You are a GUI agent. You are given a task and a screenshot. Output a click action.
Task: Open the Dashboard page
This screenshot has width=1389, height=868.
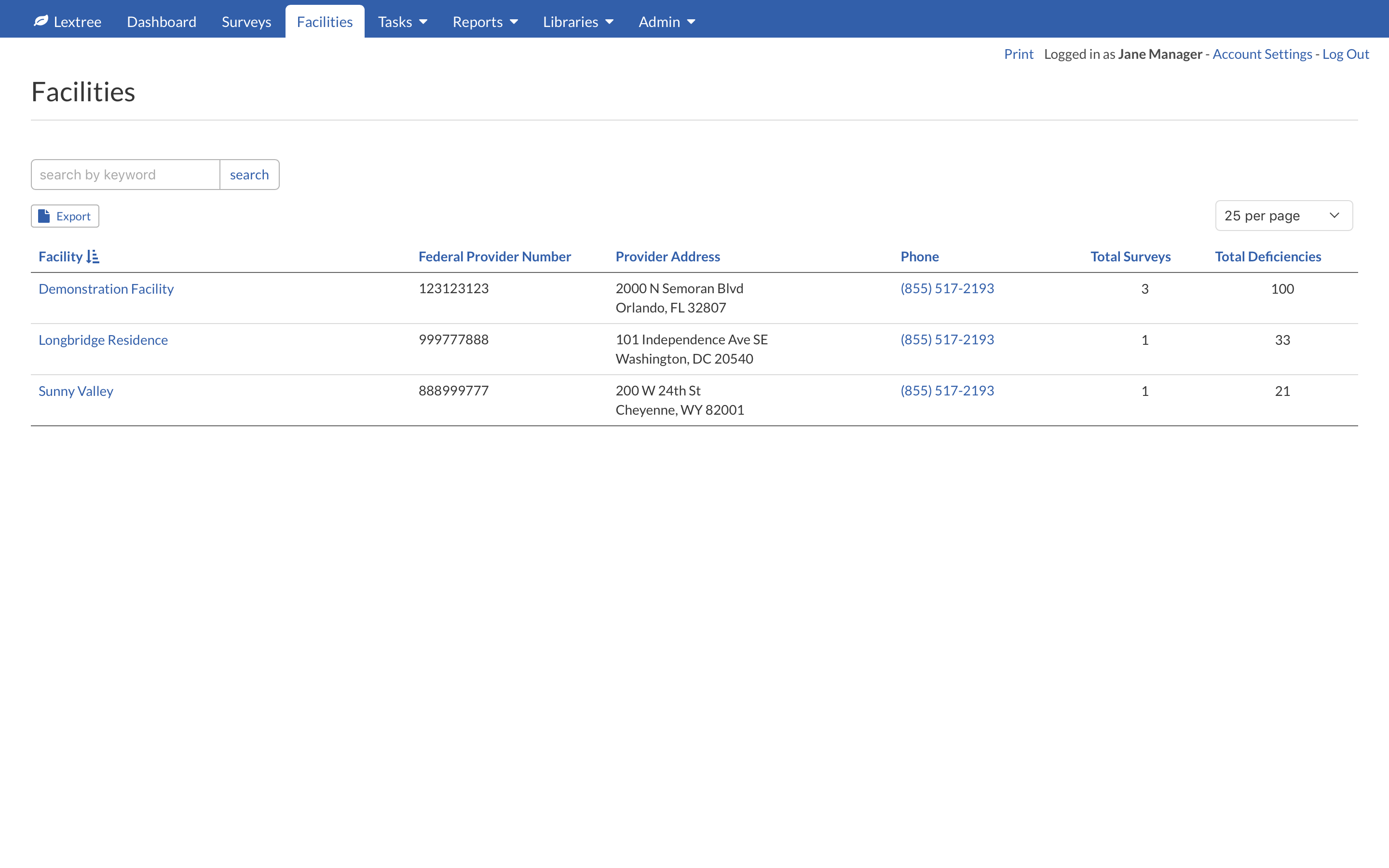tap(161, 22)
